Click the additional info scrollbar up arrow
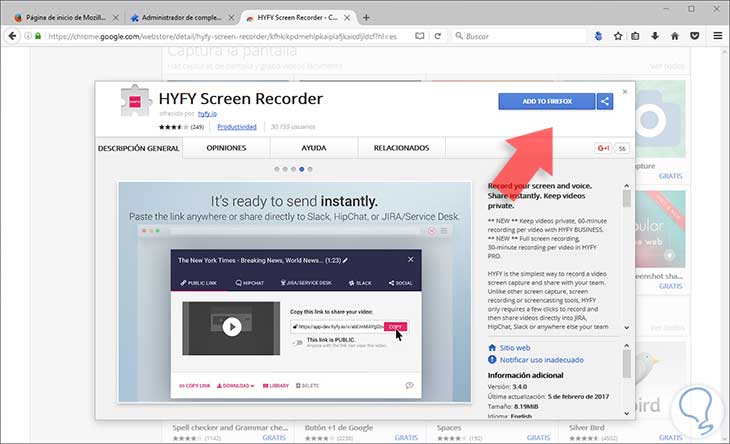 coord(627,346)
